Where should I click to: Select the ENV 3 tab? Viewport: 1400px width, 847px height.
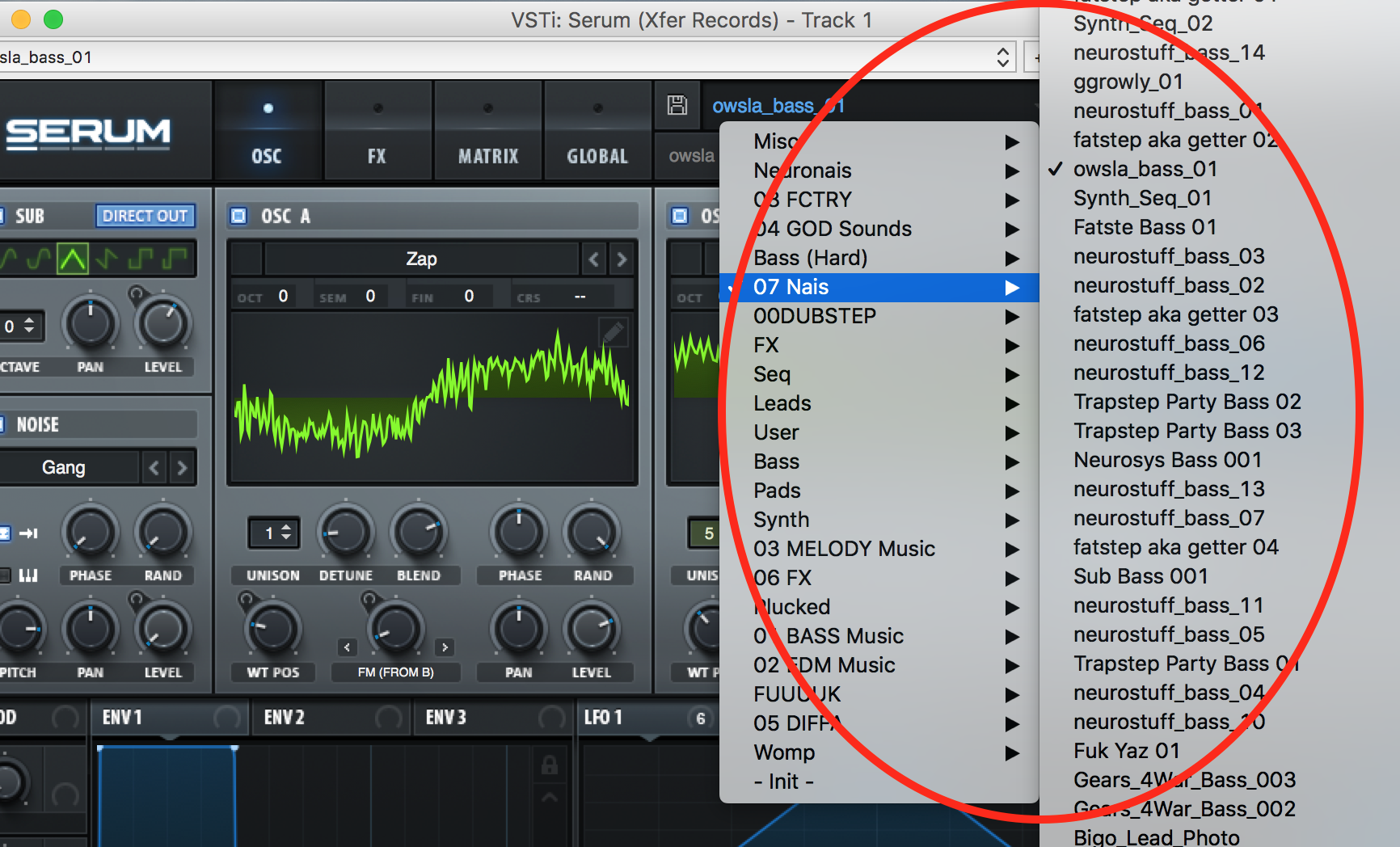[x=493, y=718]
